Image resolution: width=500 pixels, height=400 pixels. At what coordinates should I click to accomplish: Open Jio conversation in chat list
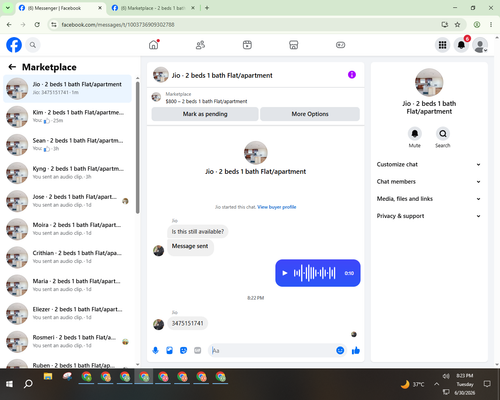point(67,89)
